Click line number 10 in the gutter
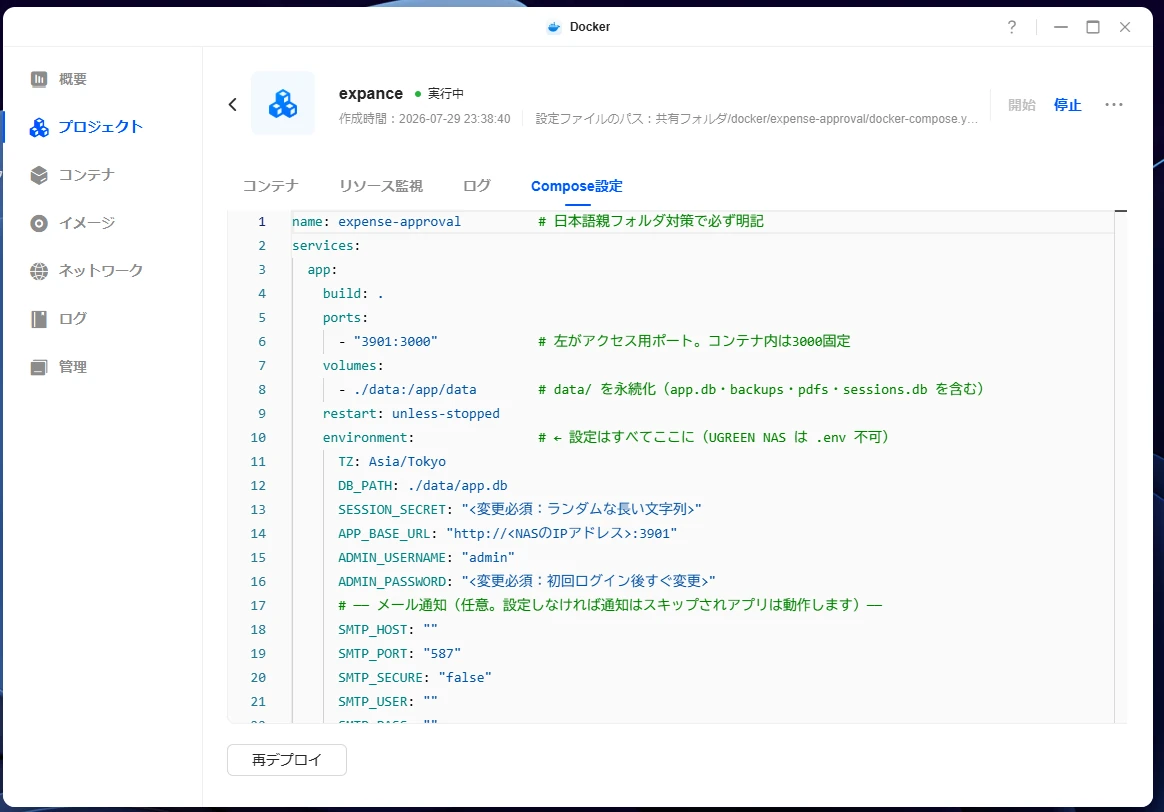This screenshot has width=1164, height=812. pyautogui.click(x=258, y=438)
